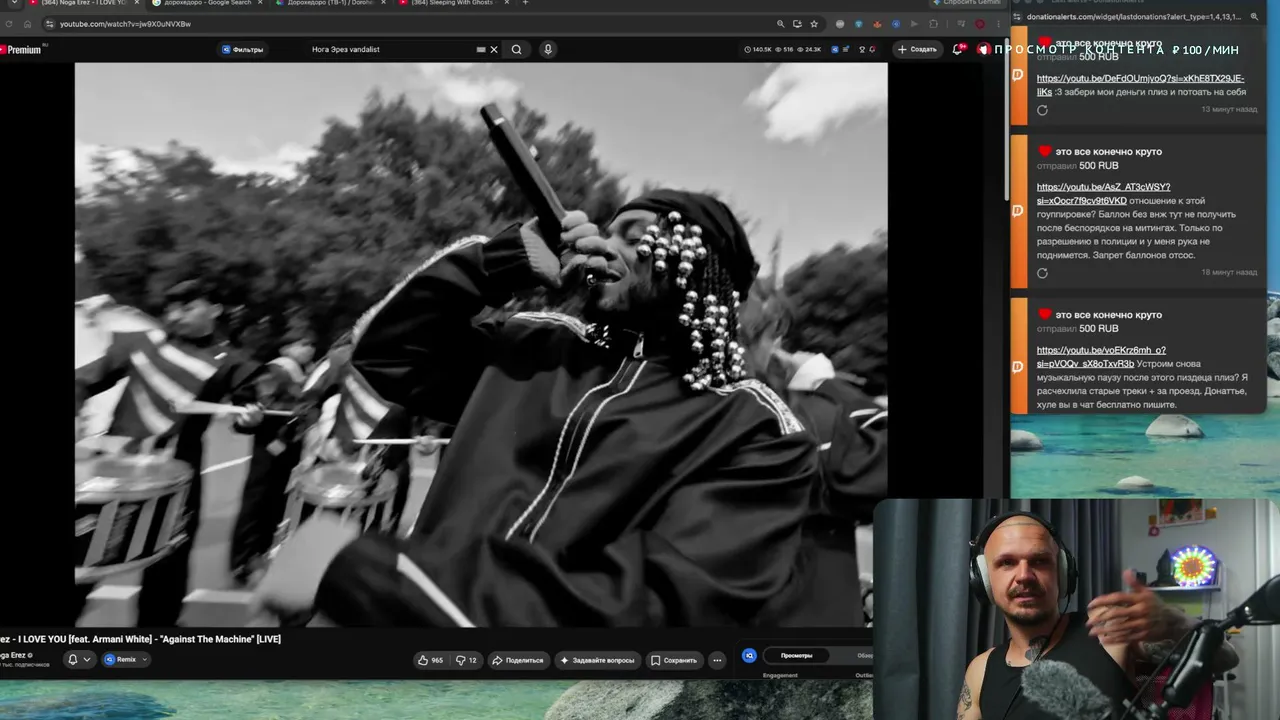Clear the YouTube search query with X
1280x720 pixels.
point(494,49)
